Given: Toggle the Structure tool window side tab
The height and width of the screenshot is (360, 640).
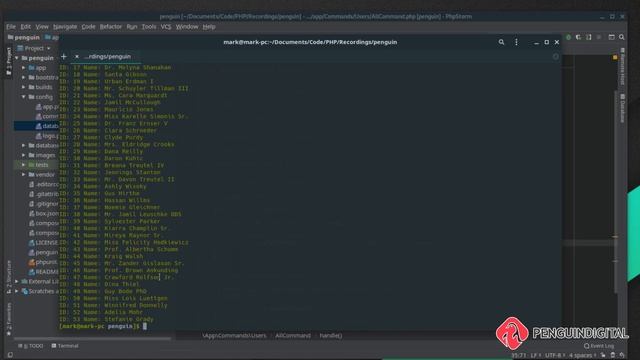Looking at the screenshot, I should click(9, 277).
